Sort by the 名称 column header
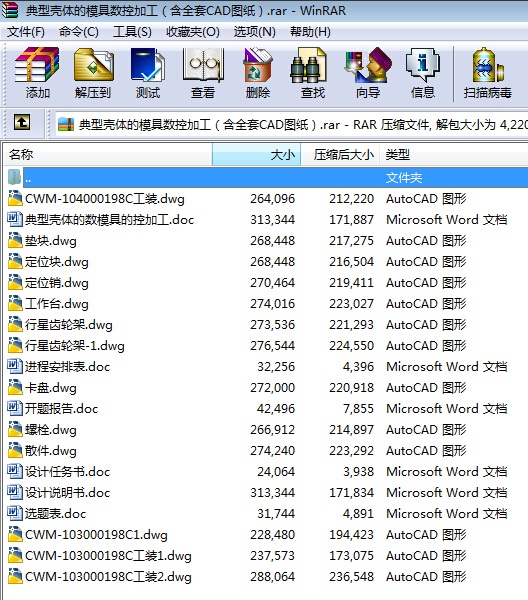Viewport: 528px width, 600px height. click(x=108, y=155)
